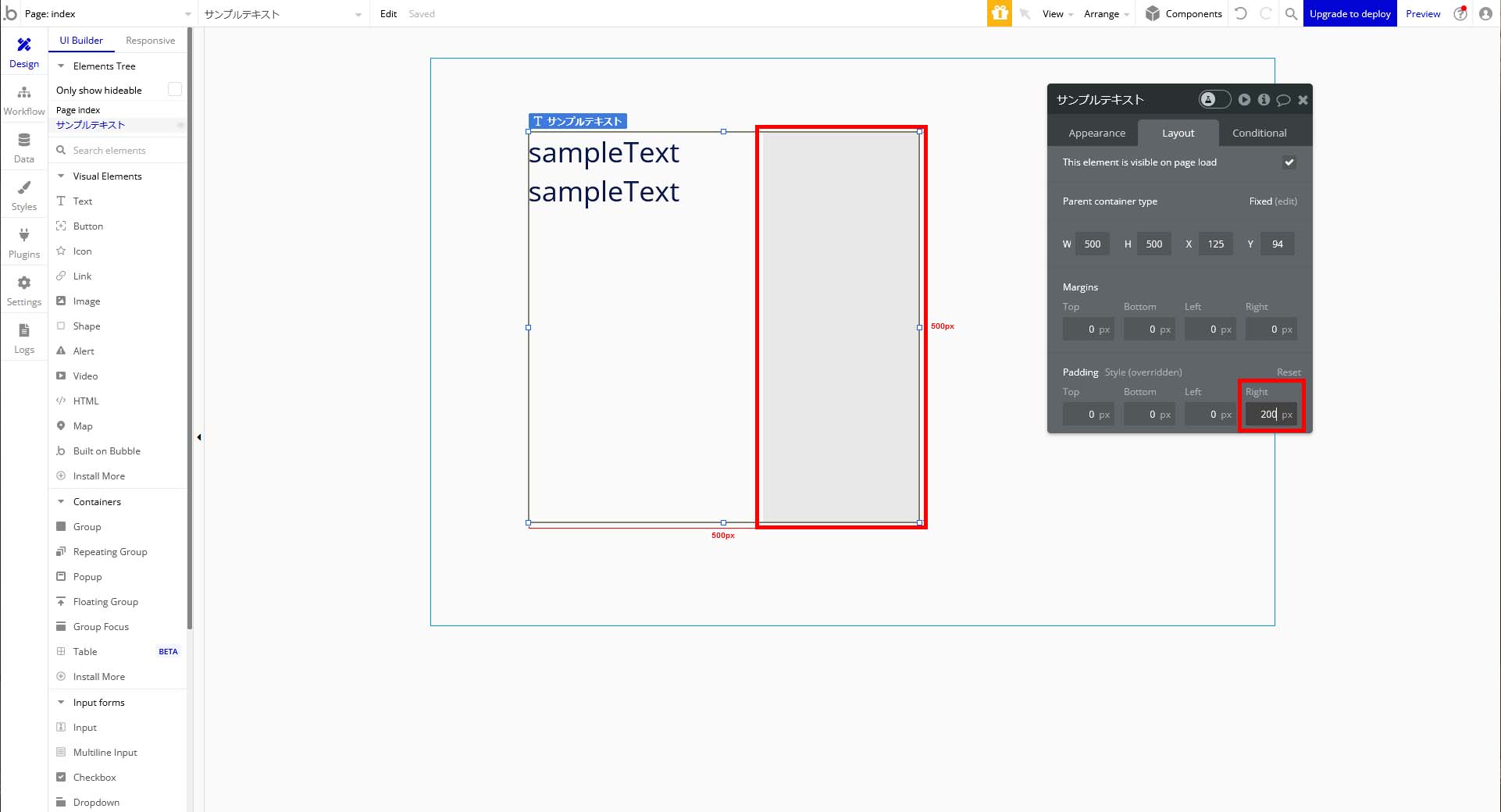This screenshot has height=812, width=1501.
Task: Open the Arrange menu dropdown
Action: tap(1106, 13)
